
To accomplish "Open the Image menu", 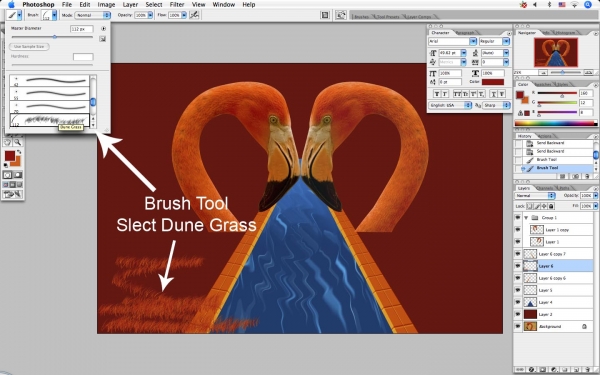I will point(106,5).
